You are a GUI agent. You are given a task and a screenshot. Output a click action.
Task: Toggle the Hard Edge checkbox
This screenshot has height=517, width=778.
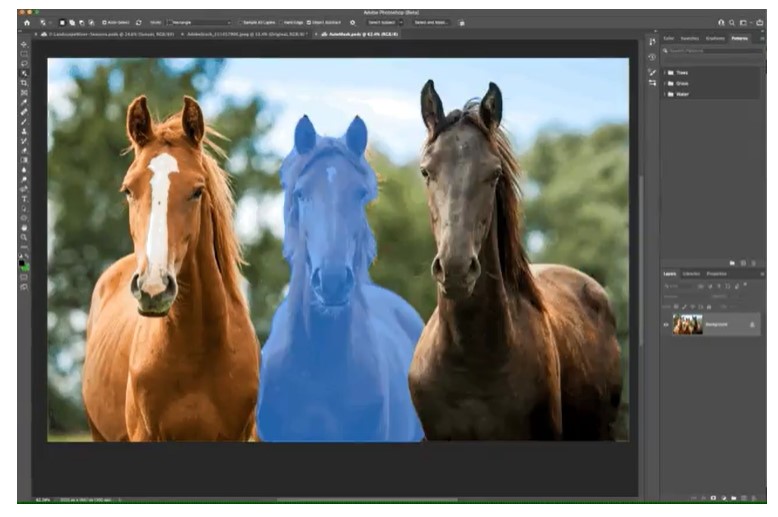(x=281, y=23)
